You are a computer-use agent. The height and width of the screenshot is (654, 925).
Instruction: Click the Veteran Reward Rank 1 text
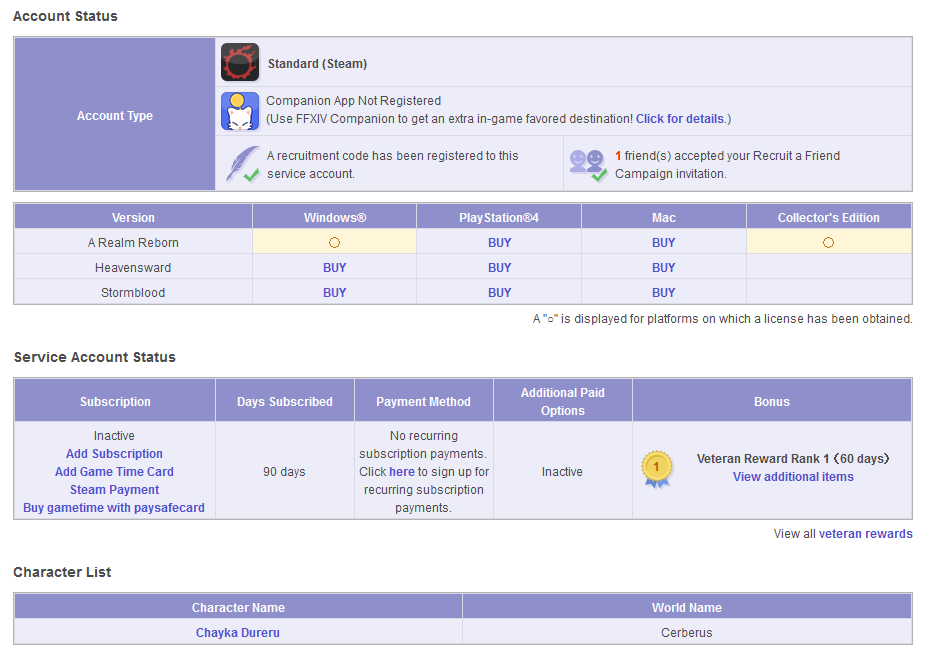793,459
